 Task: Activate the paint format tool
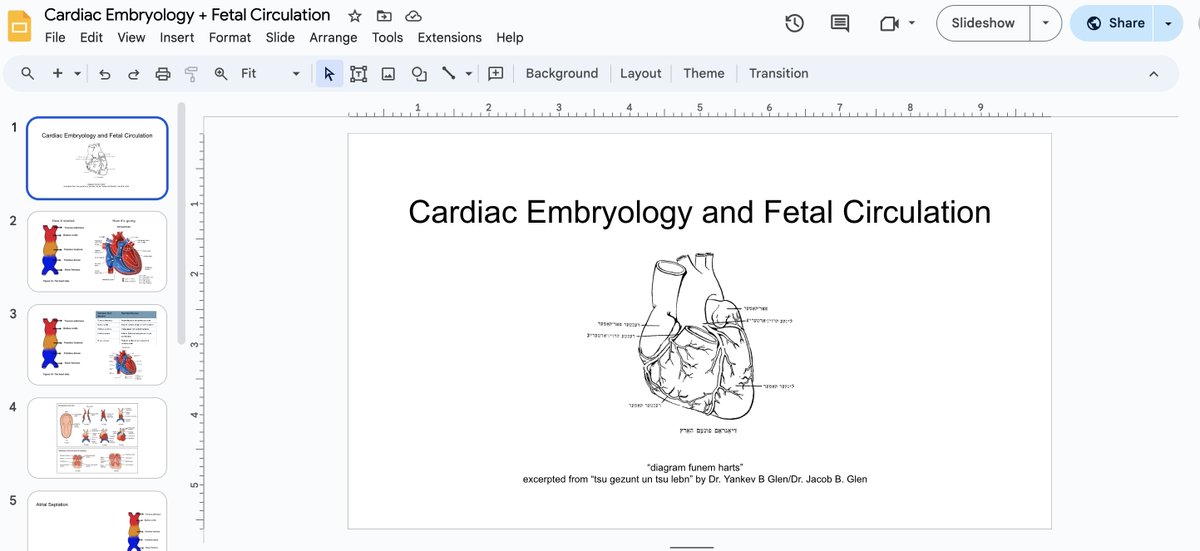pos(191,73)
